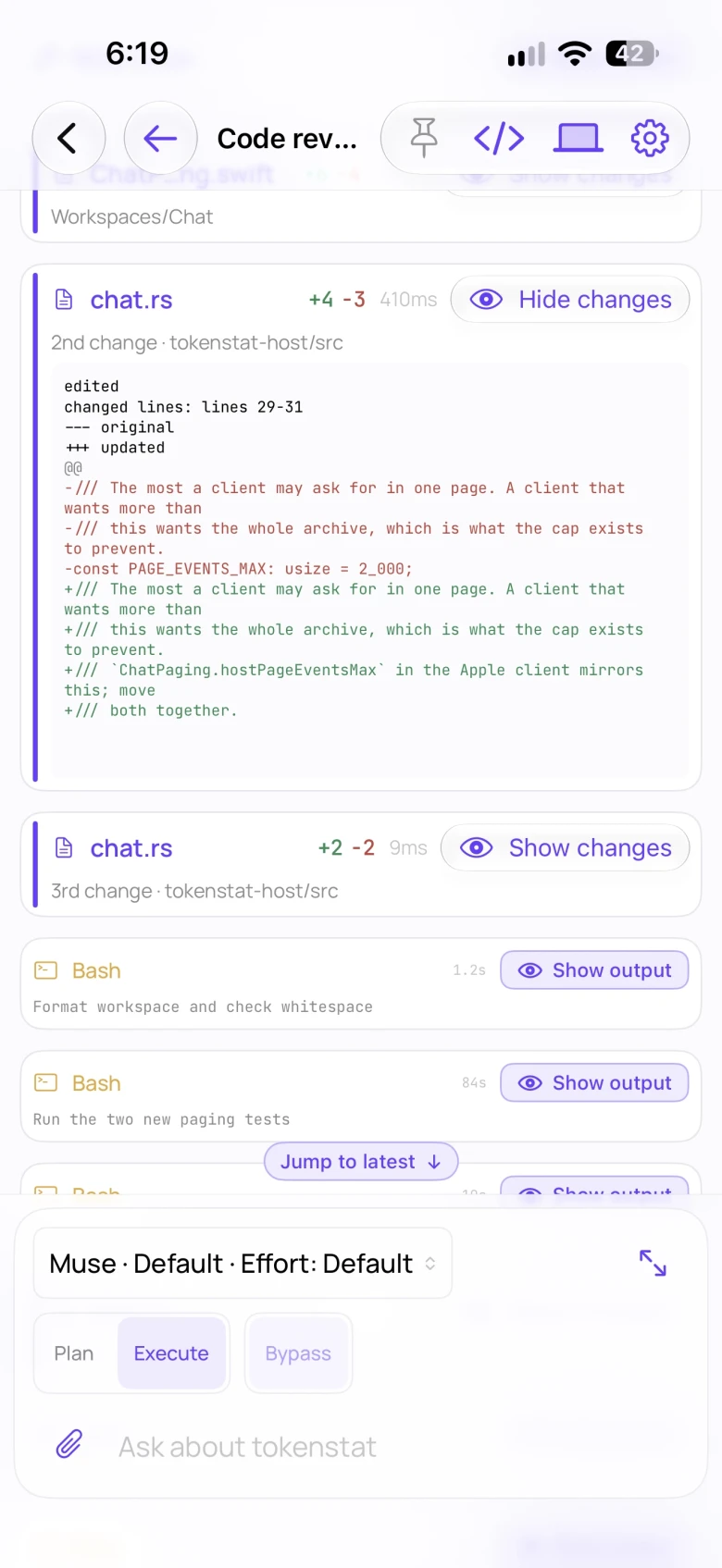The height and width of the screenshot is (1568, 722).
Task: Tap the 410ms timing label
Action: click(408, 300)
